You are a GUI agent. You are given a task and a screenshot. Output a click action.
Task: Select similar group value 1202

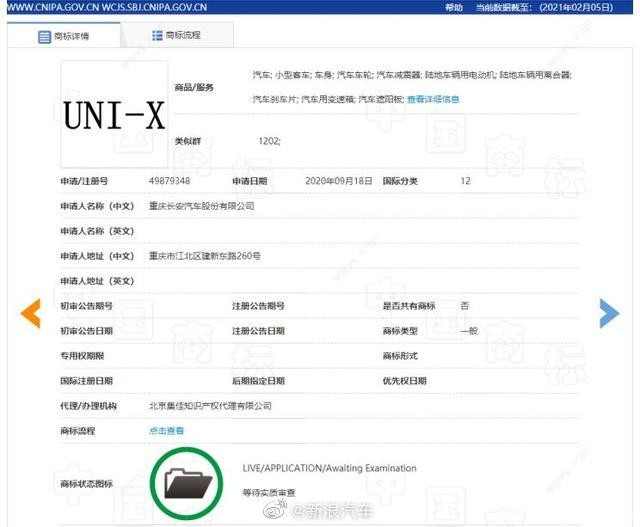[x=269, y=141]
